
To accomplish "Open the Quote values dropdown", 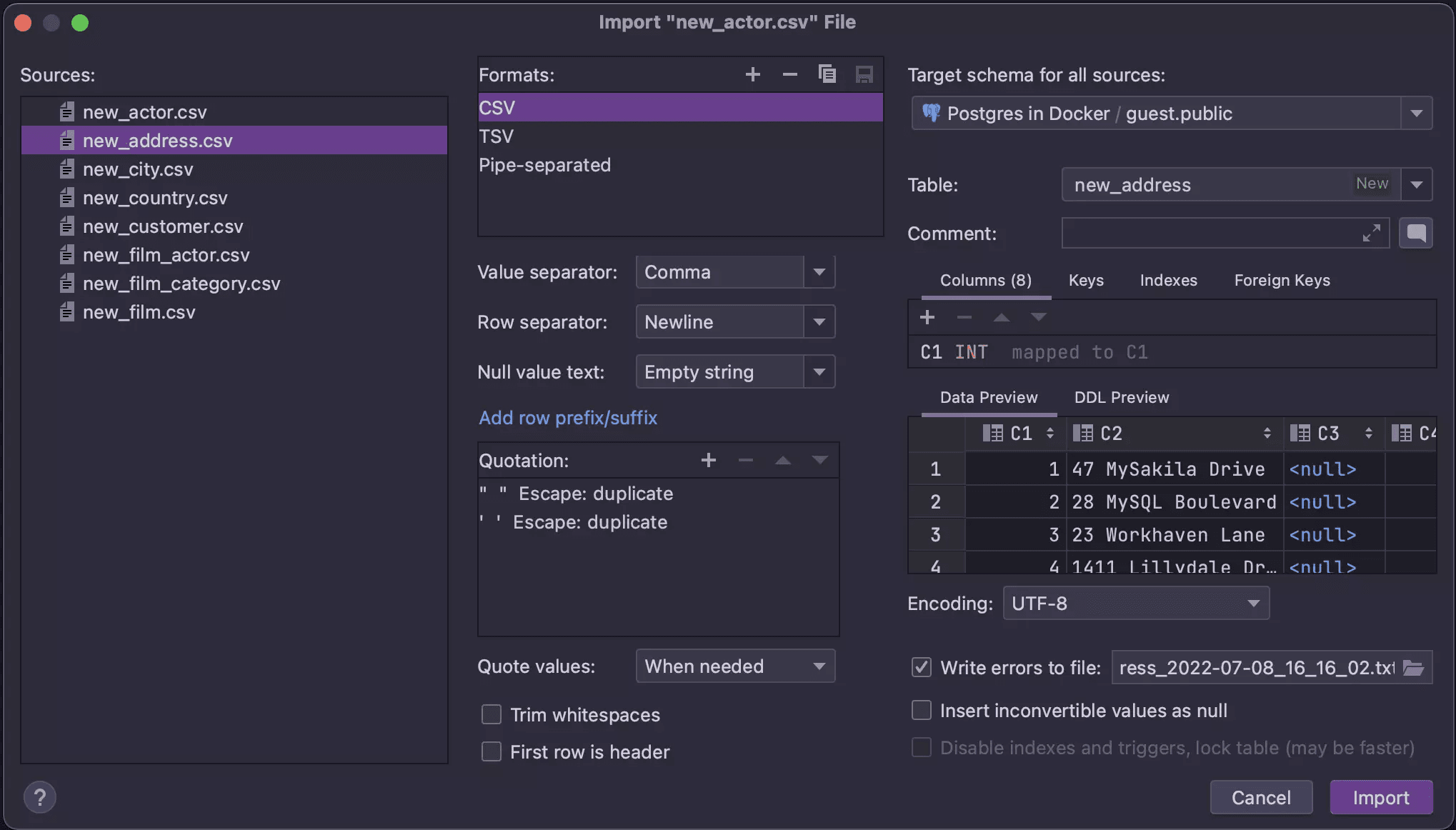I will pos(819,666).
